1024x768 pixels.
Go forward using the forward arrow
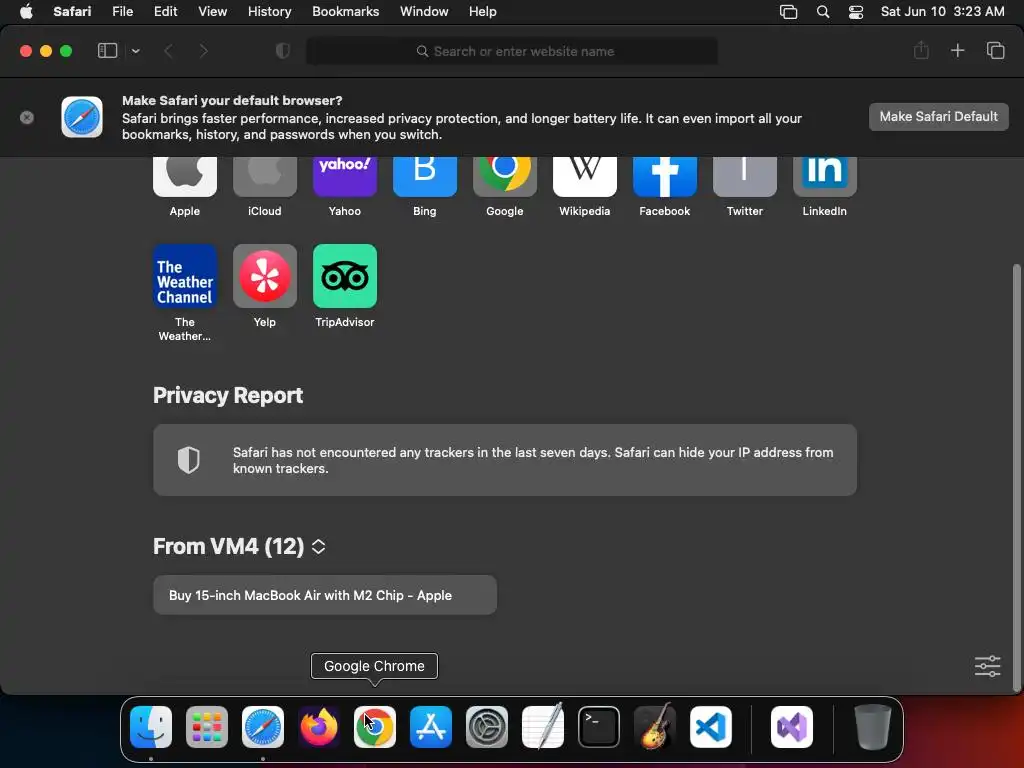point(203,51)
